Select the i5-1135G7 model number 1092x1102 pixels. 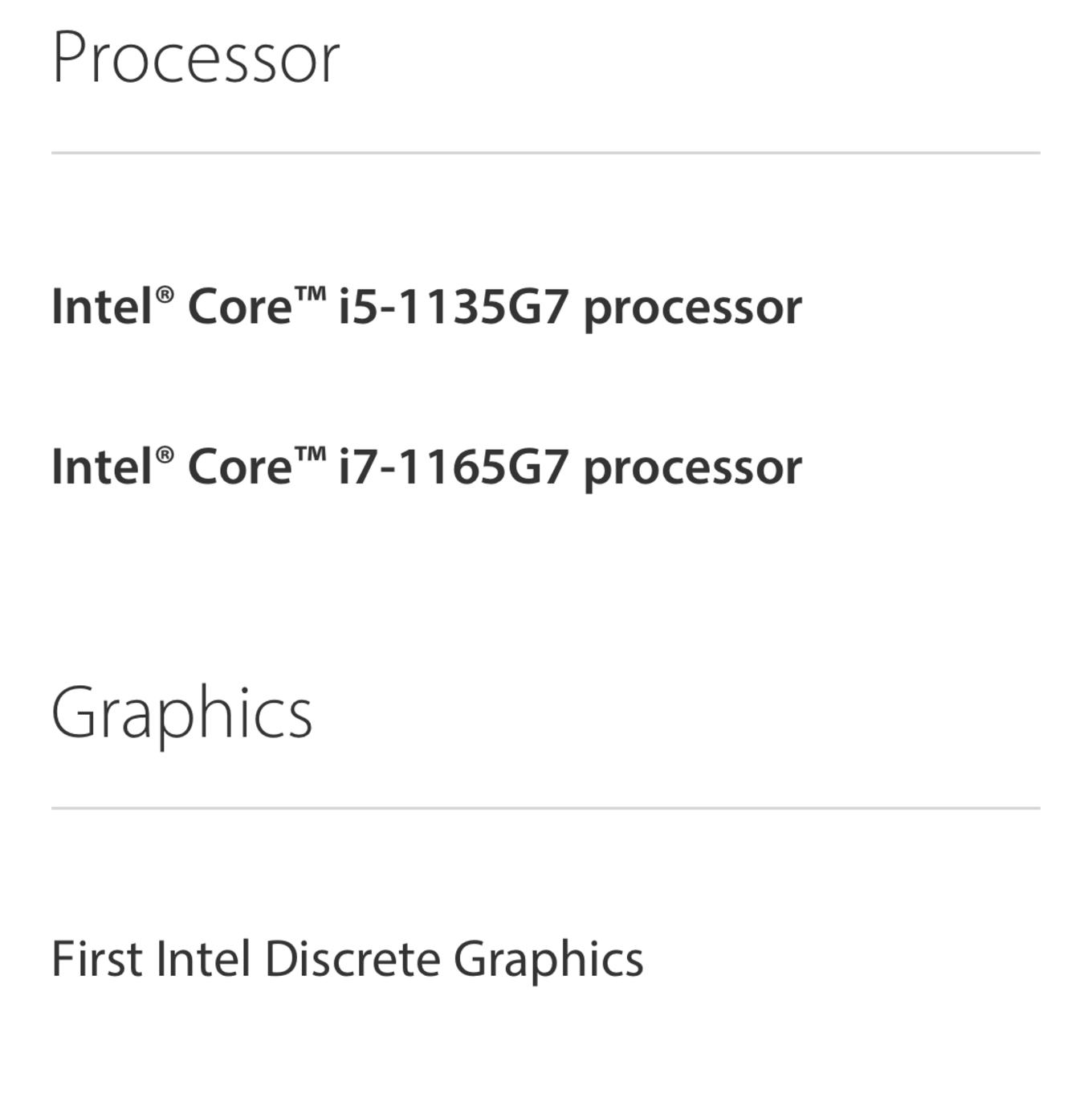(x=454, y=307)
